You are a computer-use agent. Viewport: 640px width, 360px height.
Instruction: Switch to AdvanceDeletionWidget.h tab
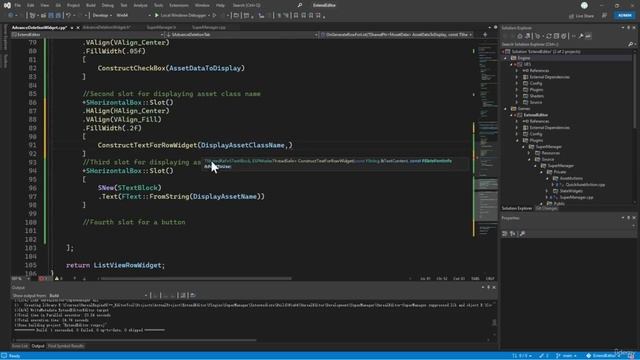click(107, 27)
